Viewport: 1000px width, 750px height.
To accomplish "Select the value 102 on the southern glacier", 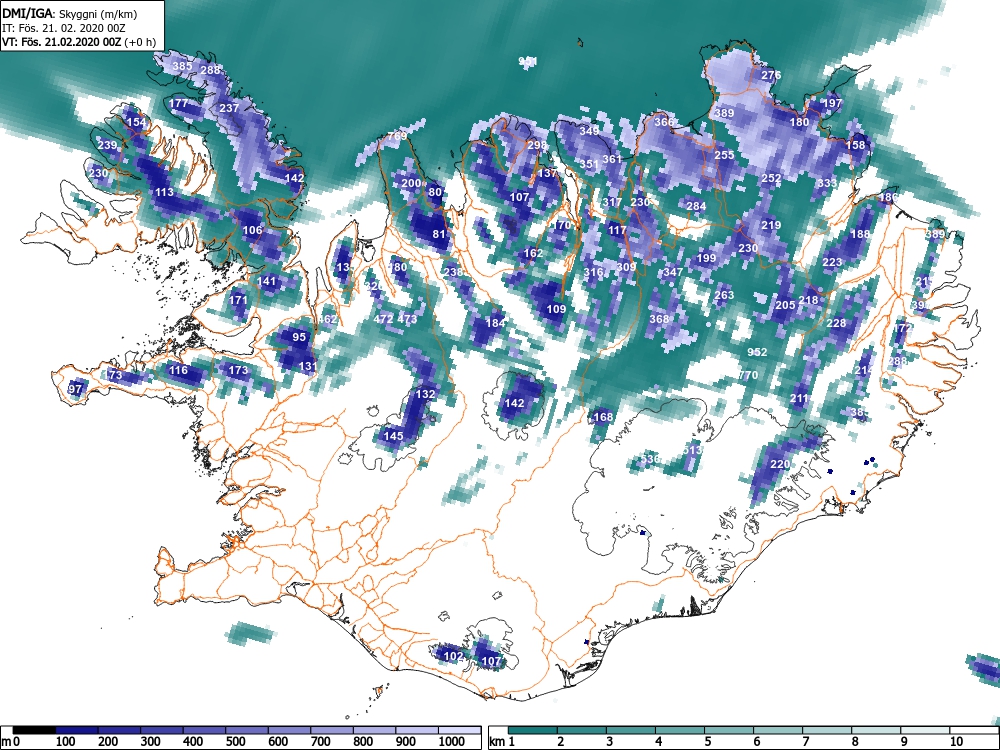I will click(452, 656).
